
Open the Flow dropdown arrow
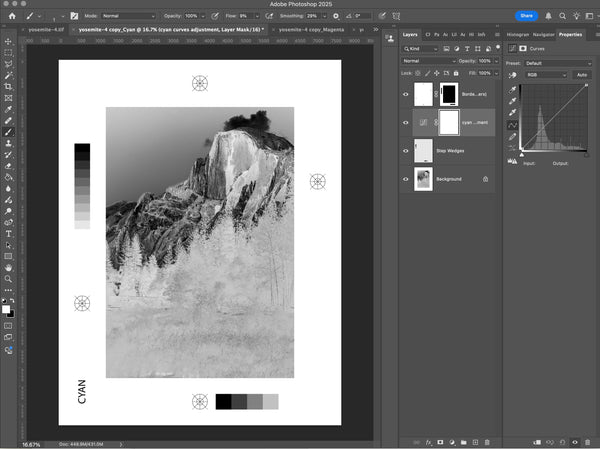[257, 16]
